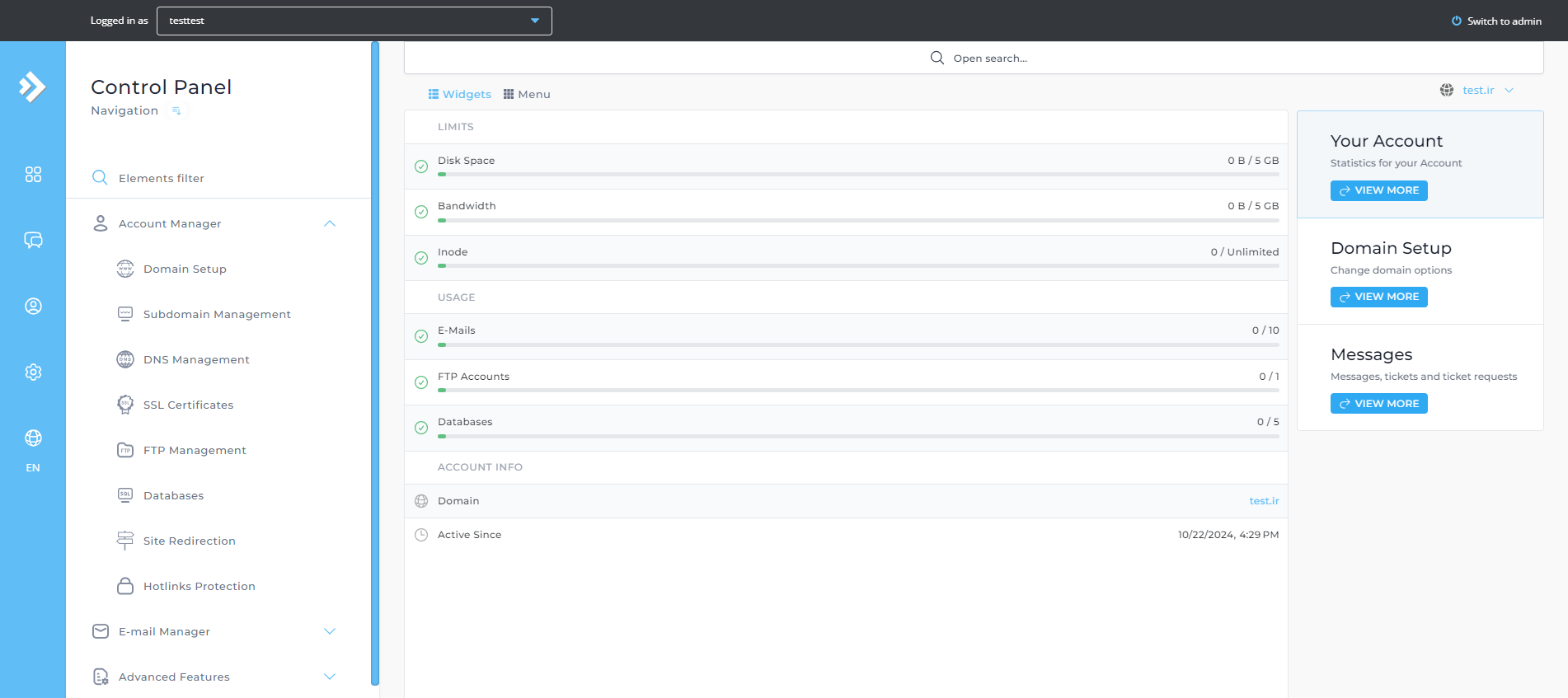1568x698 pixels.
Task: Open the Logged in as user dropdown
Action: [x=354, y=21]
